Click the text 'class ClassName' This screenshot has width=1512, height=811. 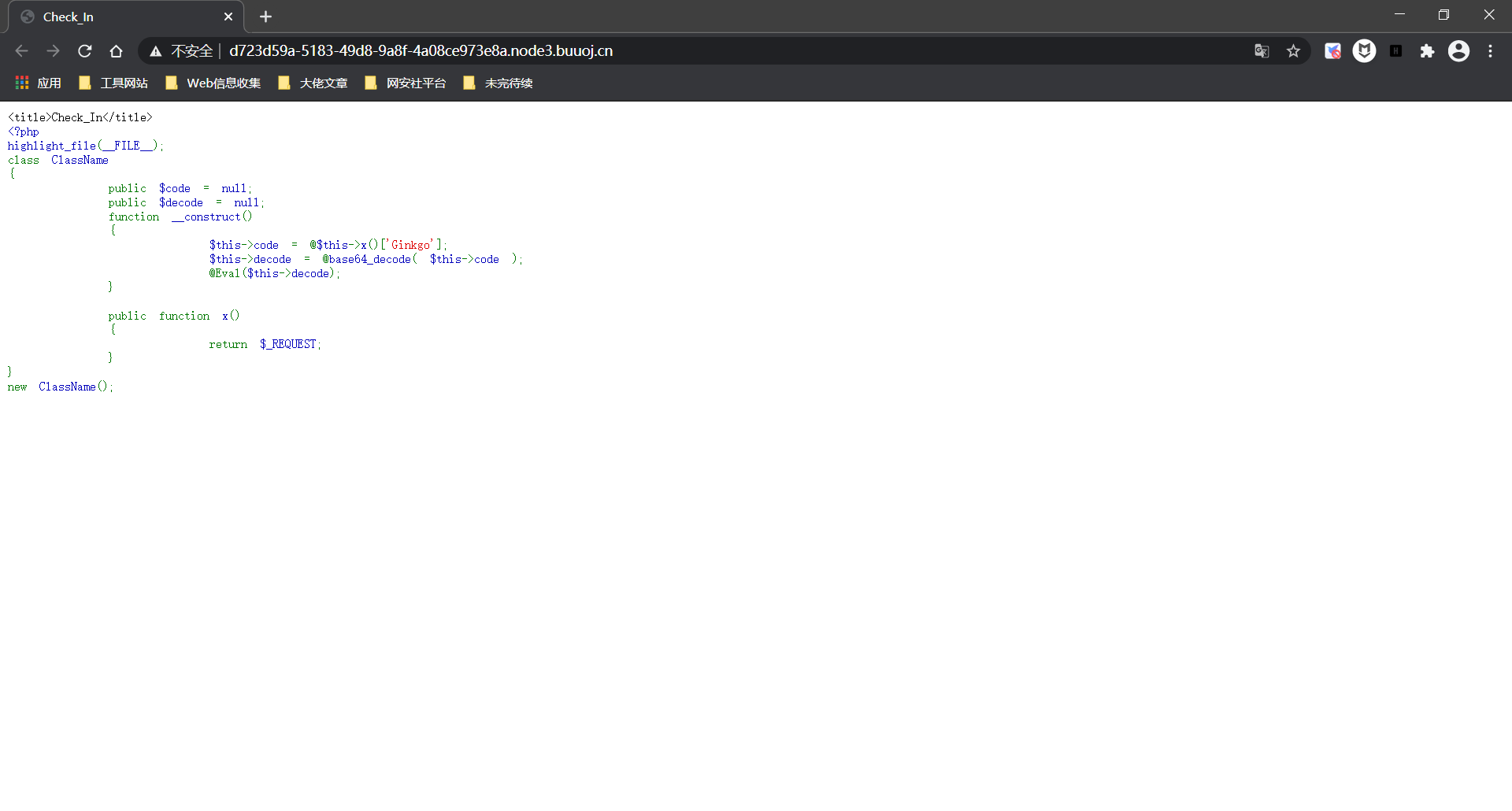pos(58,160)
